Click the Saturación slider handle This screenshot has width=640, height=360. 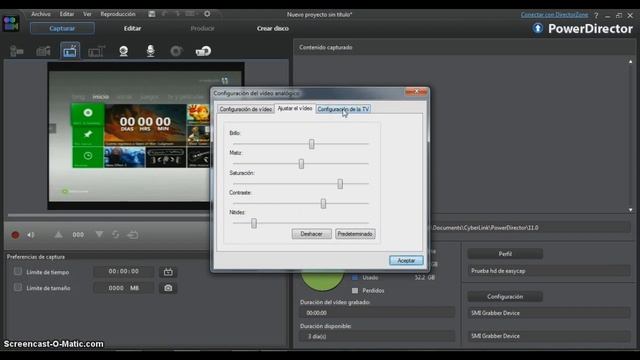coord(340,184)
